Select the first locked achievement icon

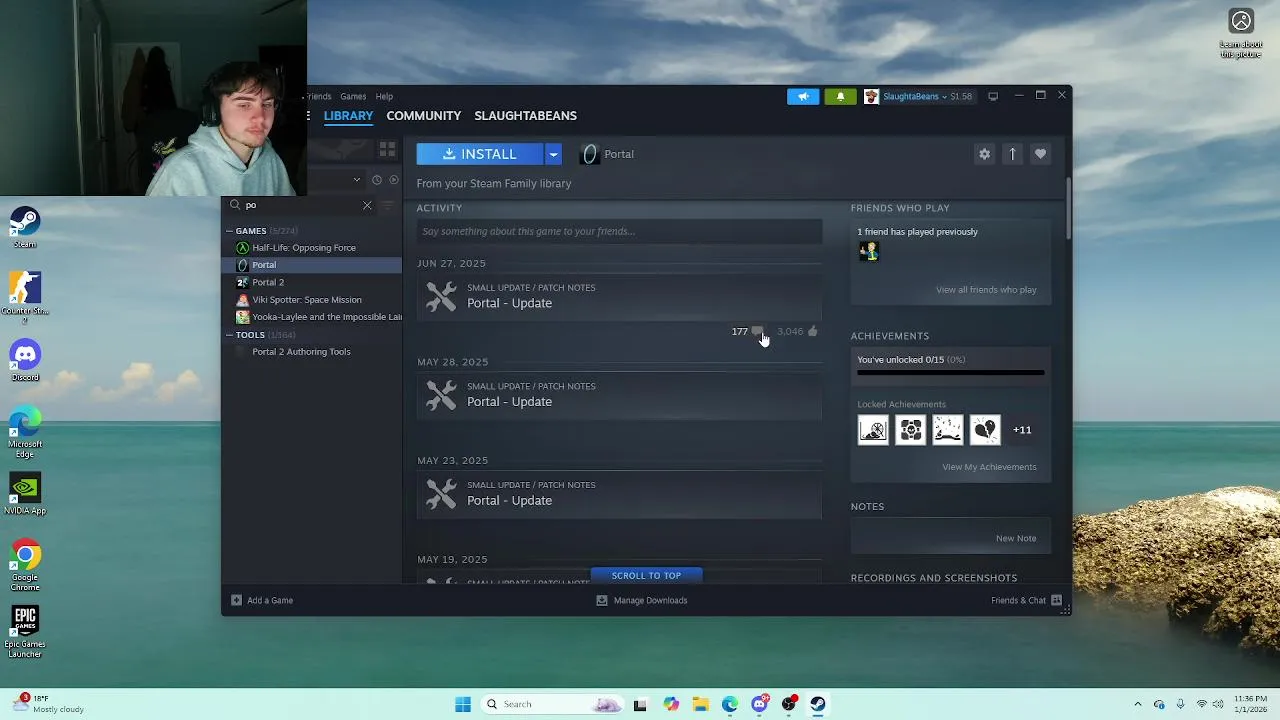tap(873, 430)
